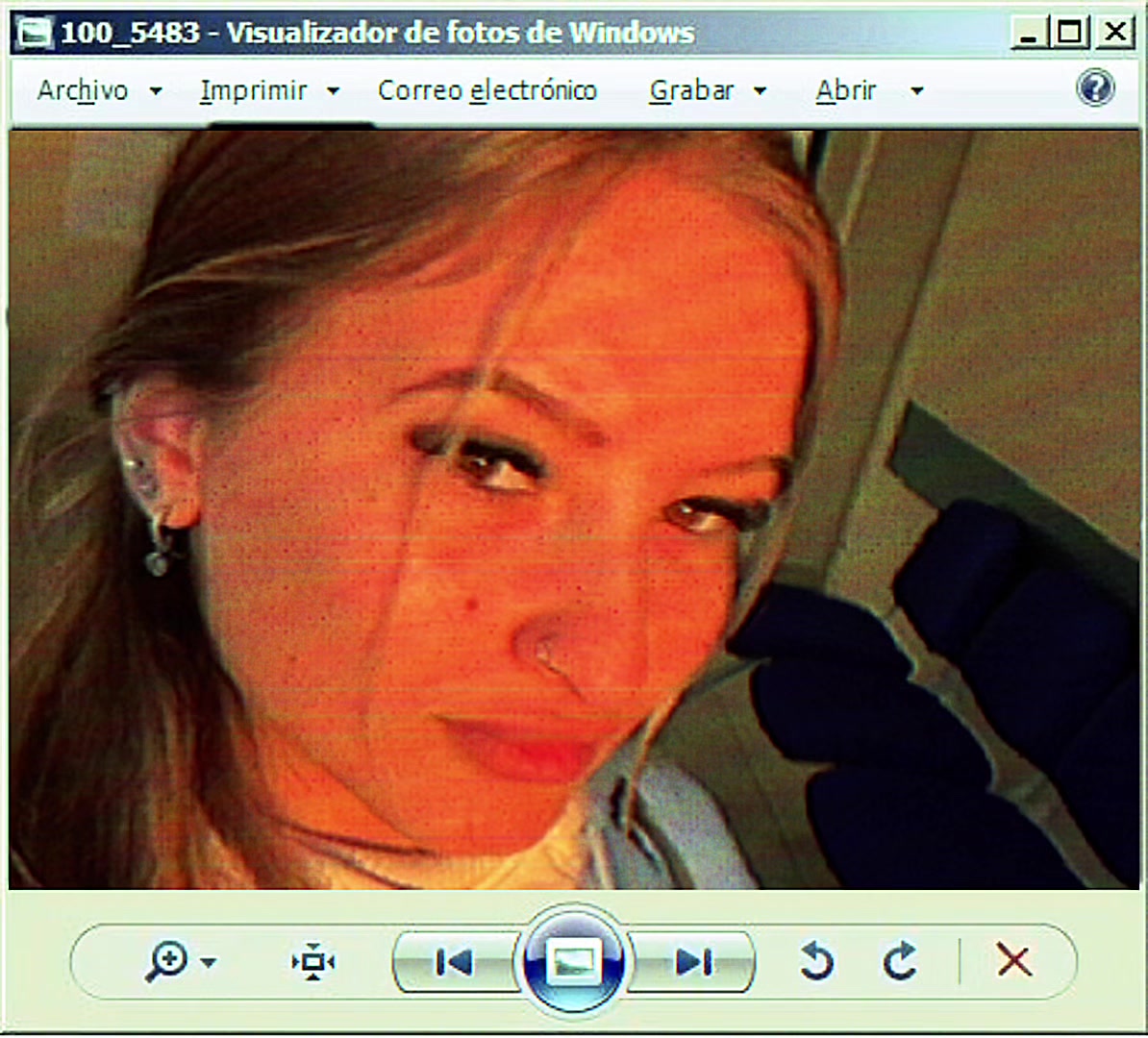This screenshot has height=1038, width=1148.
Task: Open the Grabar menu
Action: (691, 90)
